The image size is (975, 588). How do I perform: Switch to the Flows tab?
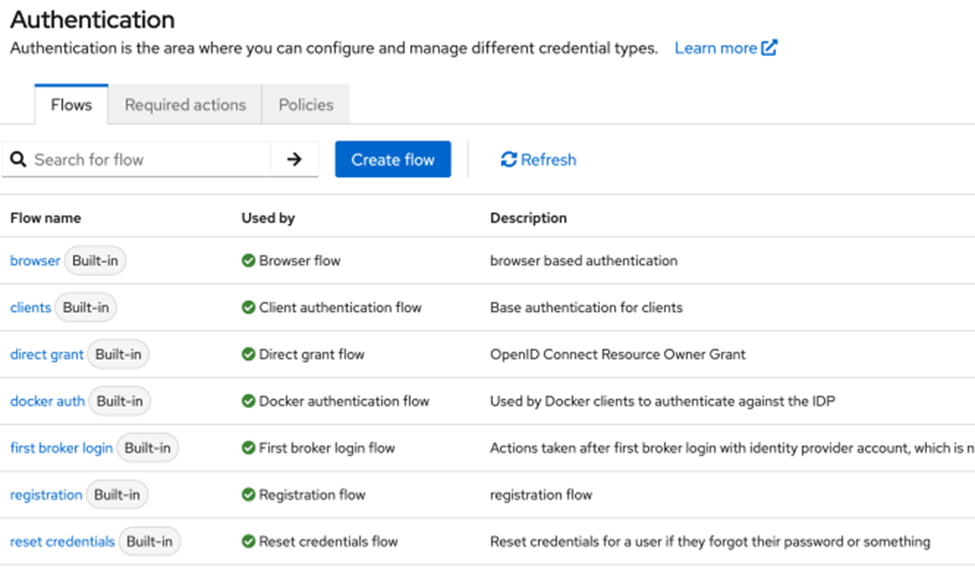click(x=72, y=104)
